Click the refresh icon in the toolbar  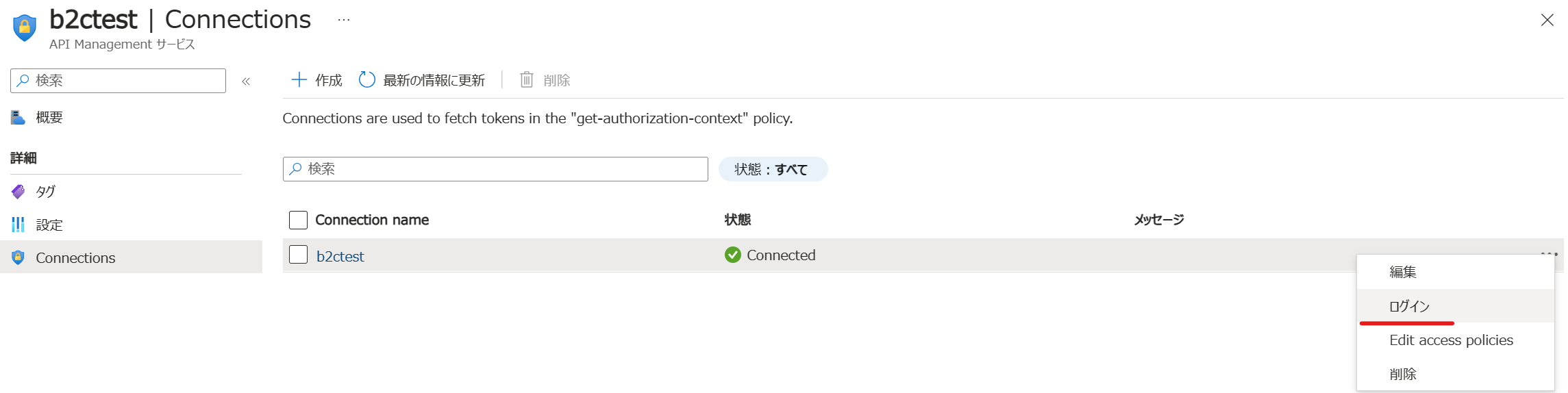367,80
